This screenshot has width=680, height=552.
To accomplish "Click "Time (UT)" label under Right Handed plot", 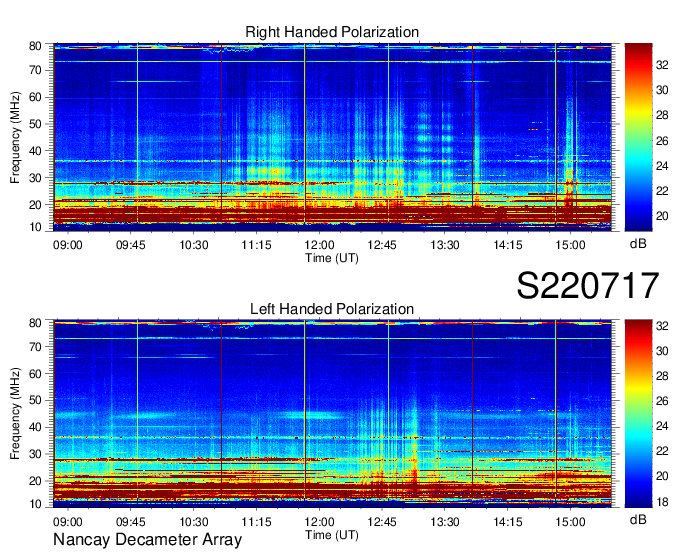I will pyautogui.click(x=332, y=258).
